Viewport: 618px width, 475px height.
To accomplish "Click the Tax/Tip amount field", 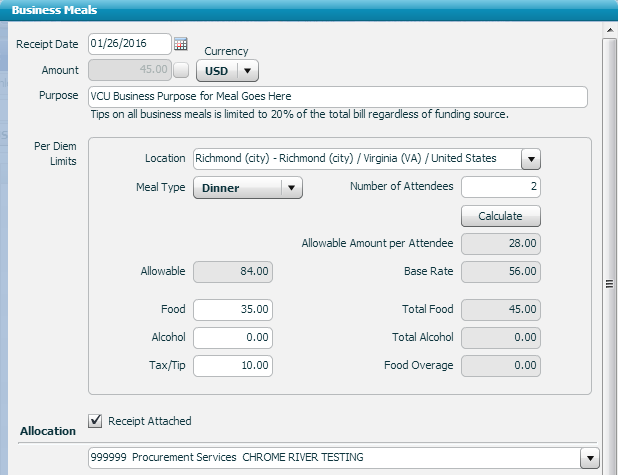I will [233, 366].
